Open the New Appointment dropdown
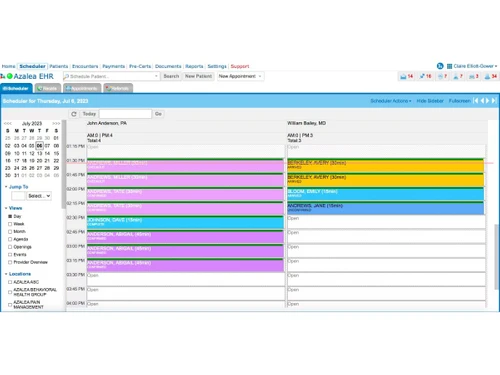Image resolution: width=500 pixels, height=375 pixels. [240, 76]
